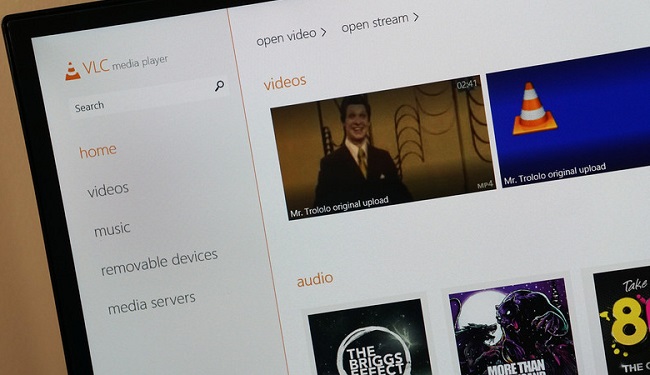Open media servers in sidebar
The width and height of the screenshot is (650, 375).
[151, 303]
